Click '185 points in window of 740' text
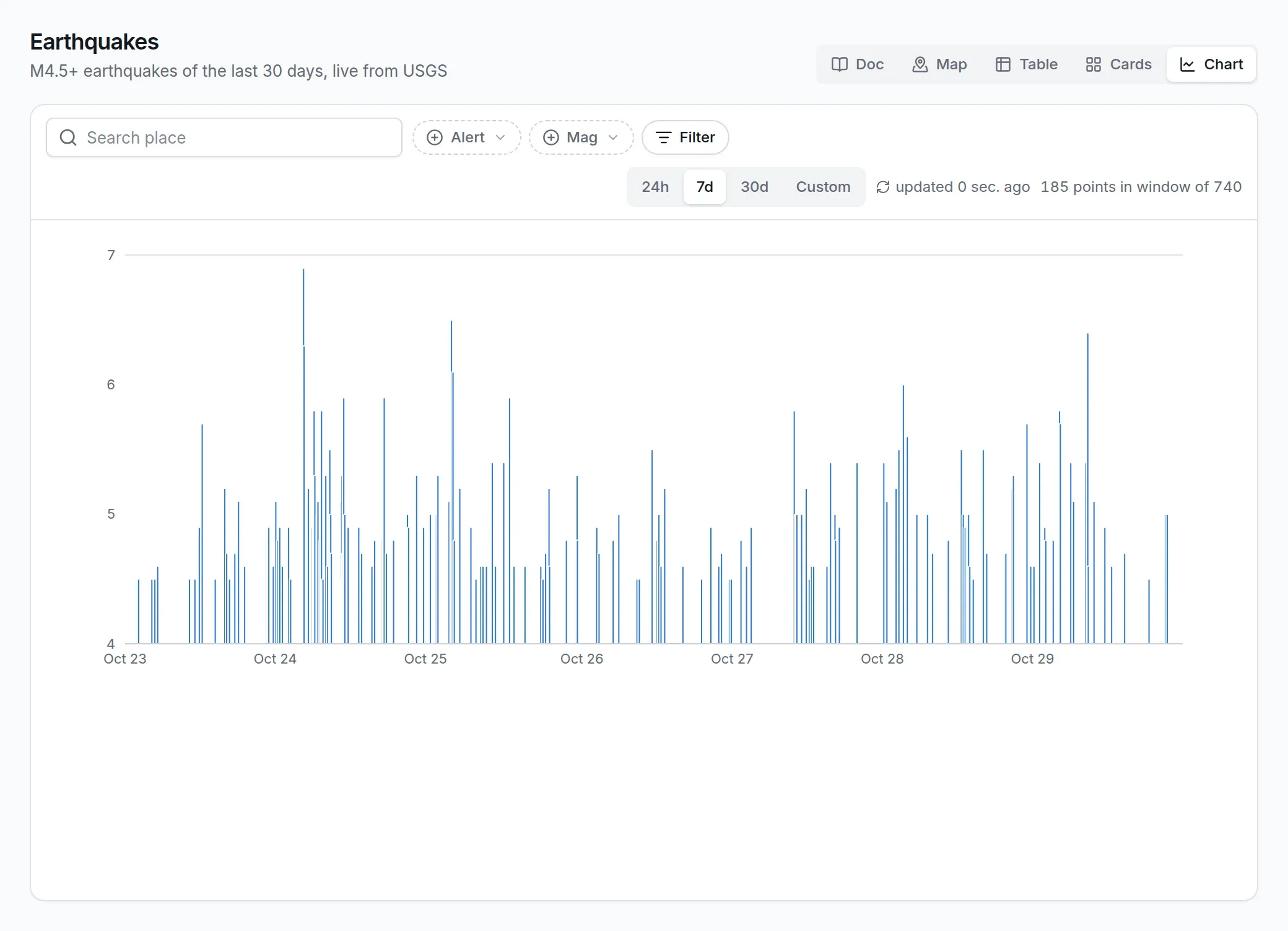1288x931 pixels. (x=1141, y=187)
